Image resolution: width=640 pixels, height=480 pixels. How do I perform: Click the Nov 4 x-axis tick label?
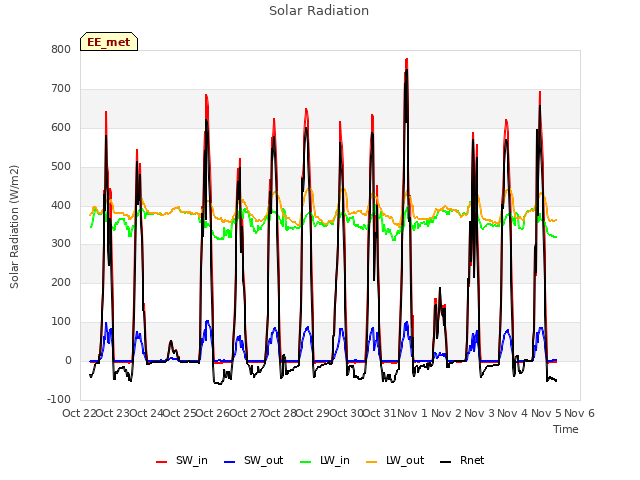pos(513,413)
